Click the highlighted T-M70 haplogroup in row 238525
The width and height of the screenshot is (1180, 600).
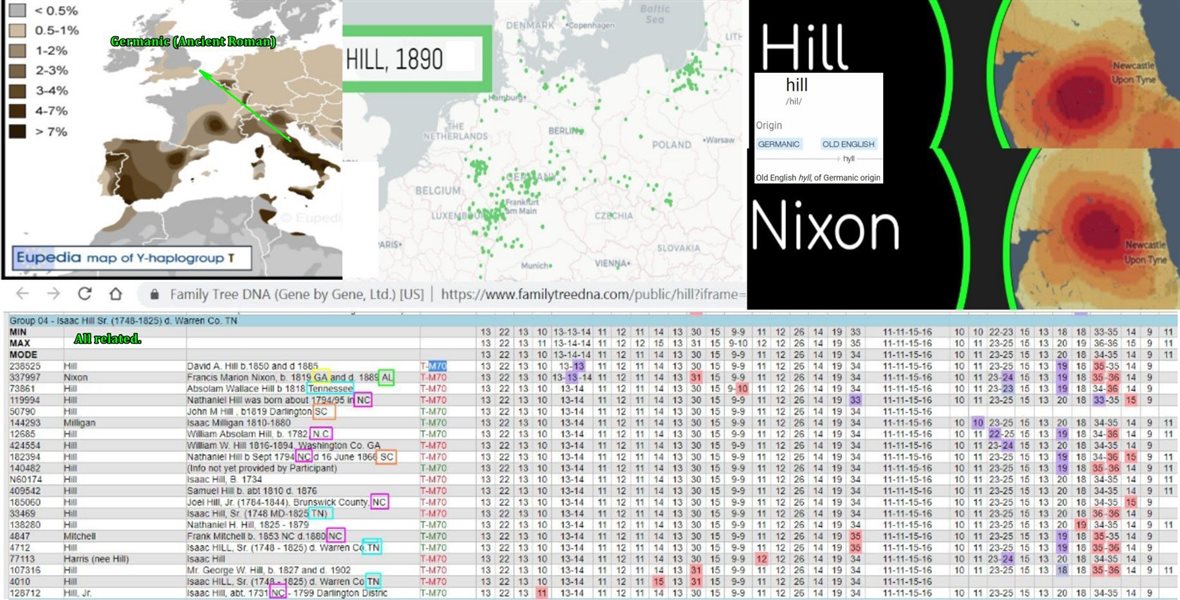(438, 366)
